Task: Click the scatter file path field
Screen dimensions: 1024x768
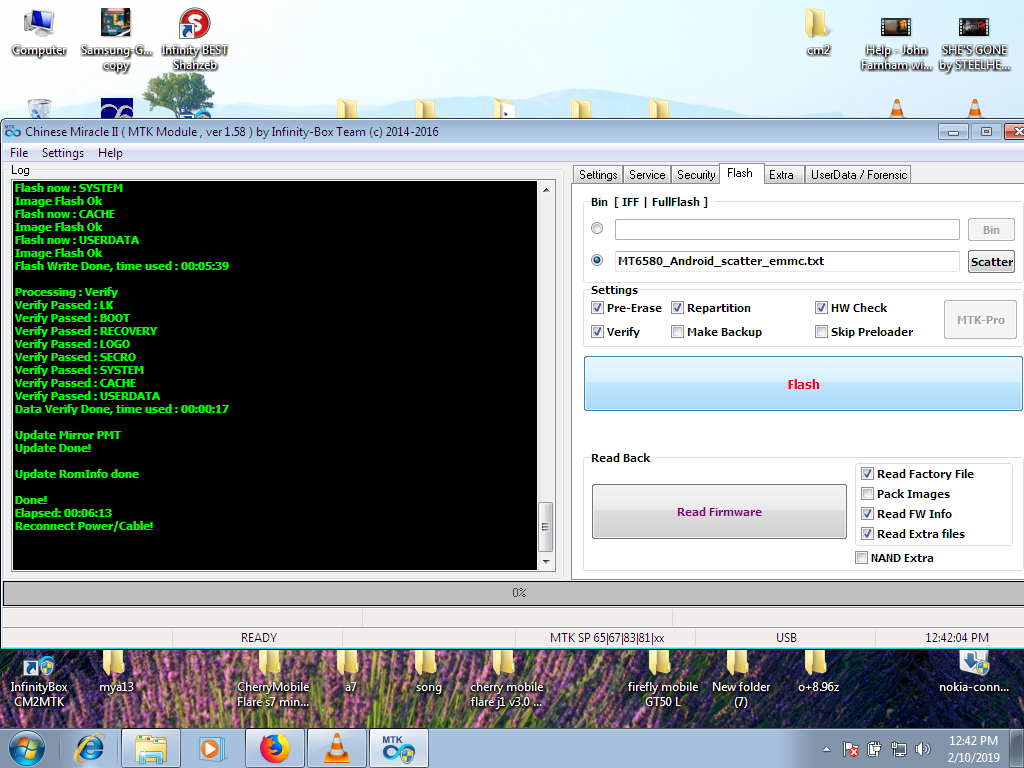Action: tap(787, 261)
